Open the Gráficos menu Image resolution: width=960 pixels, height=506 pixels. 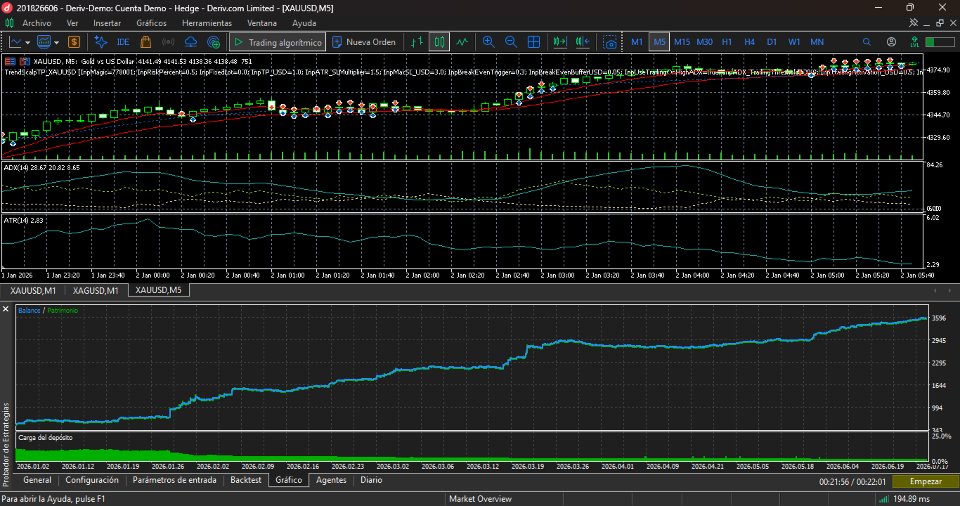[151, 23]
